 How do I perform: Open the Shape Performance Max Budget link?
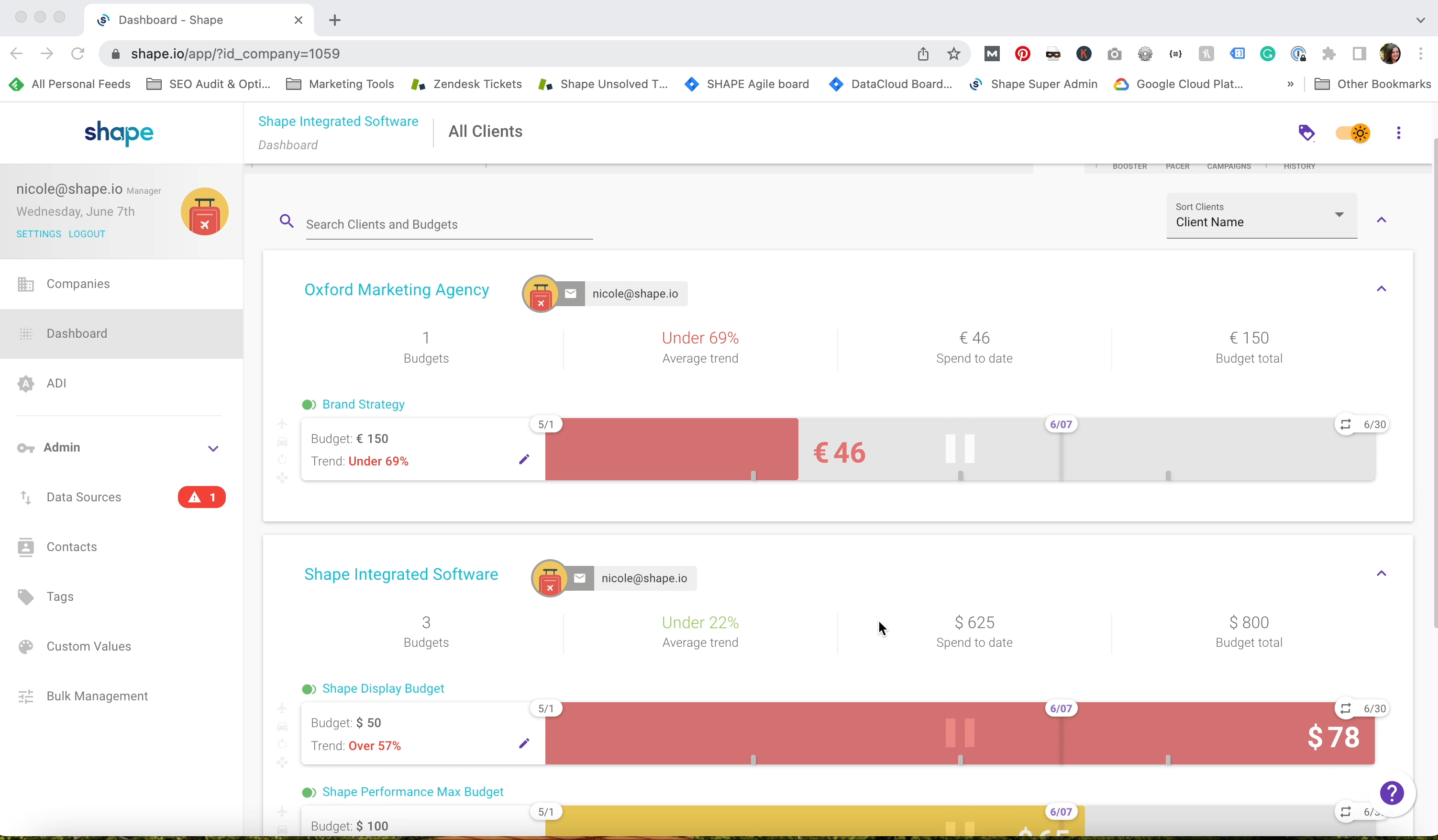pyautogui.click(x=412, y=792)
